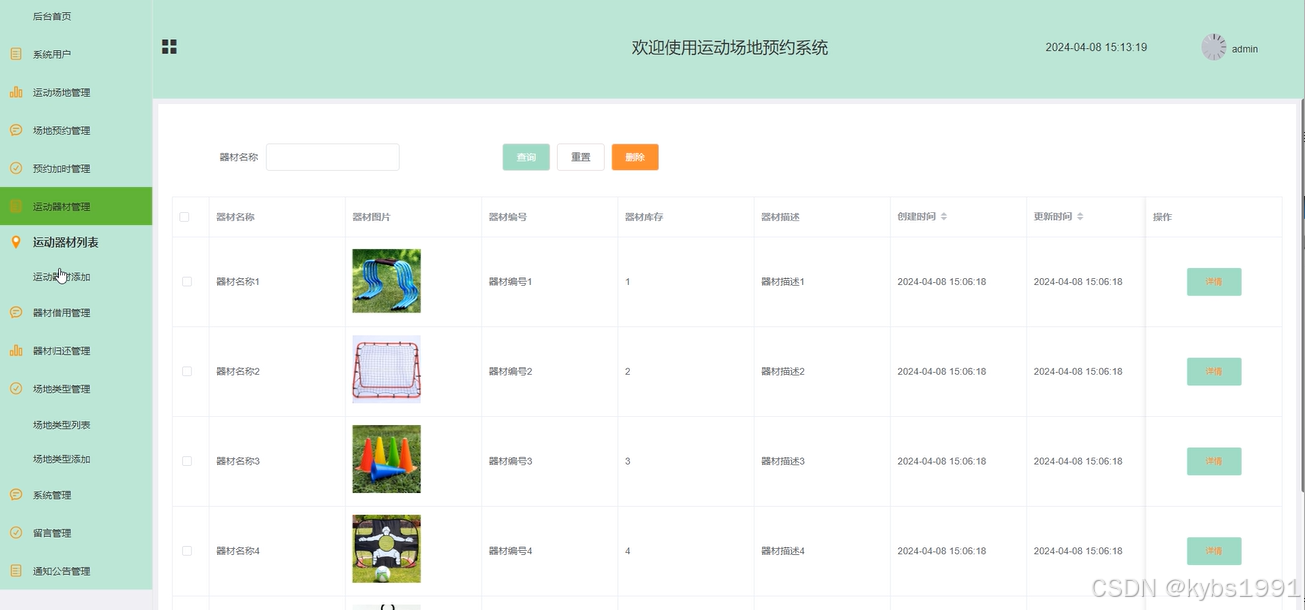The image size is (1305, 610).
Task: Check the box for 器材名称1 row
Action: coord(187,282)
